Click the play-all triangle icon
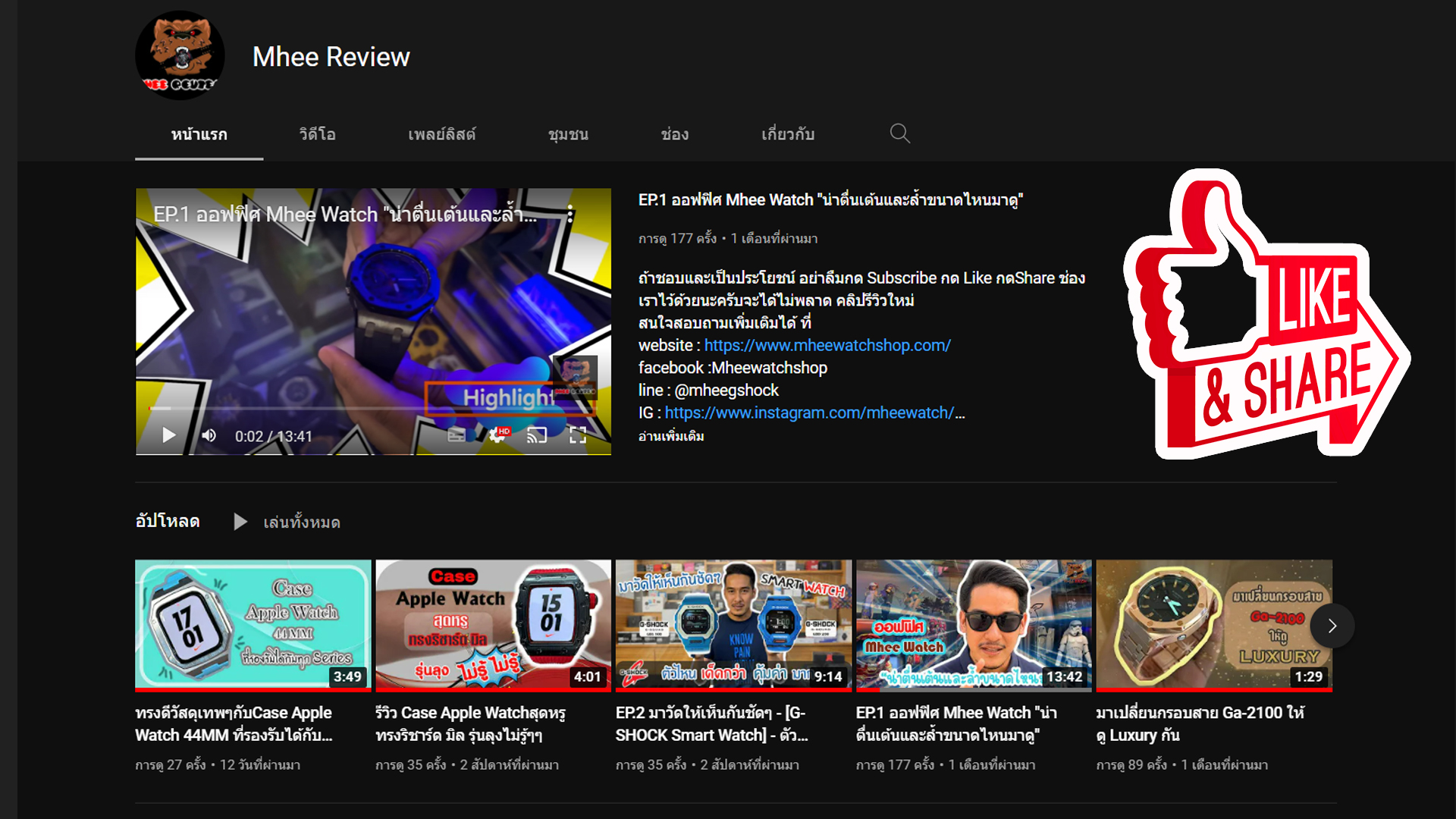The width and height of the screenshot is (1456, 819). point(240,522)
